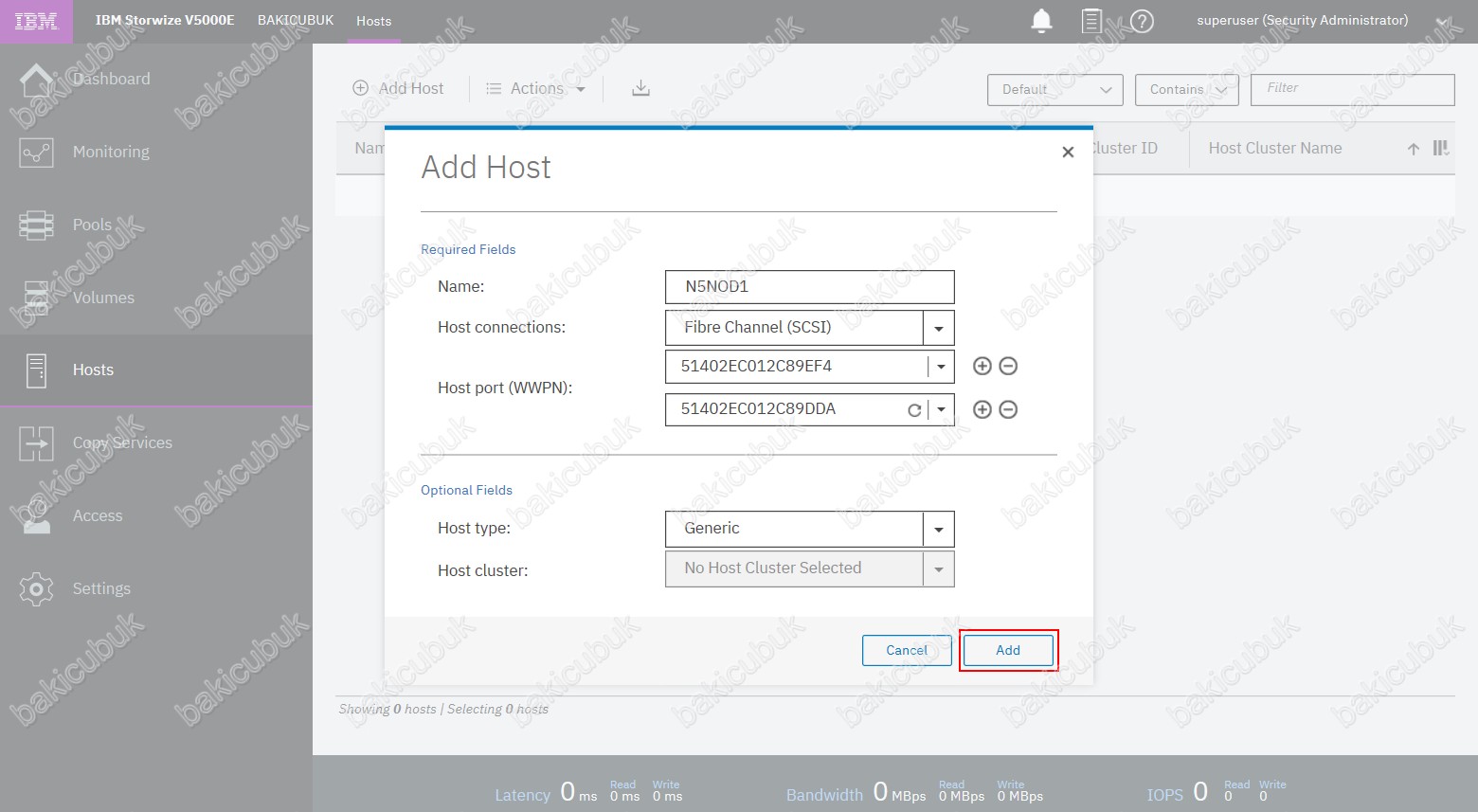Image resolution: width=1478 pixels, height=812 pixels.
Task: Open the Default filter dropdown
Action: (1055, 90)
